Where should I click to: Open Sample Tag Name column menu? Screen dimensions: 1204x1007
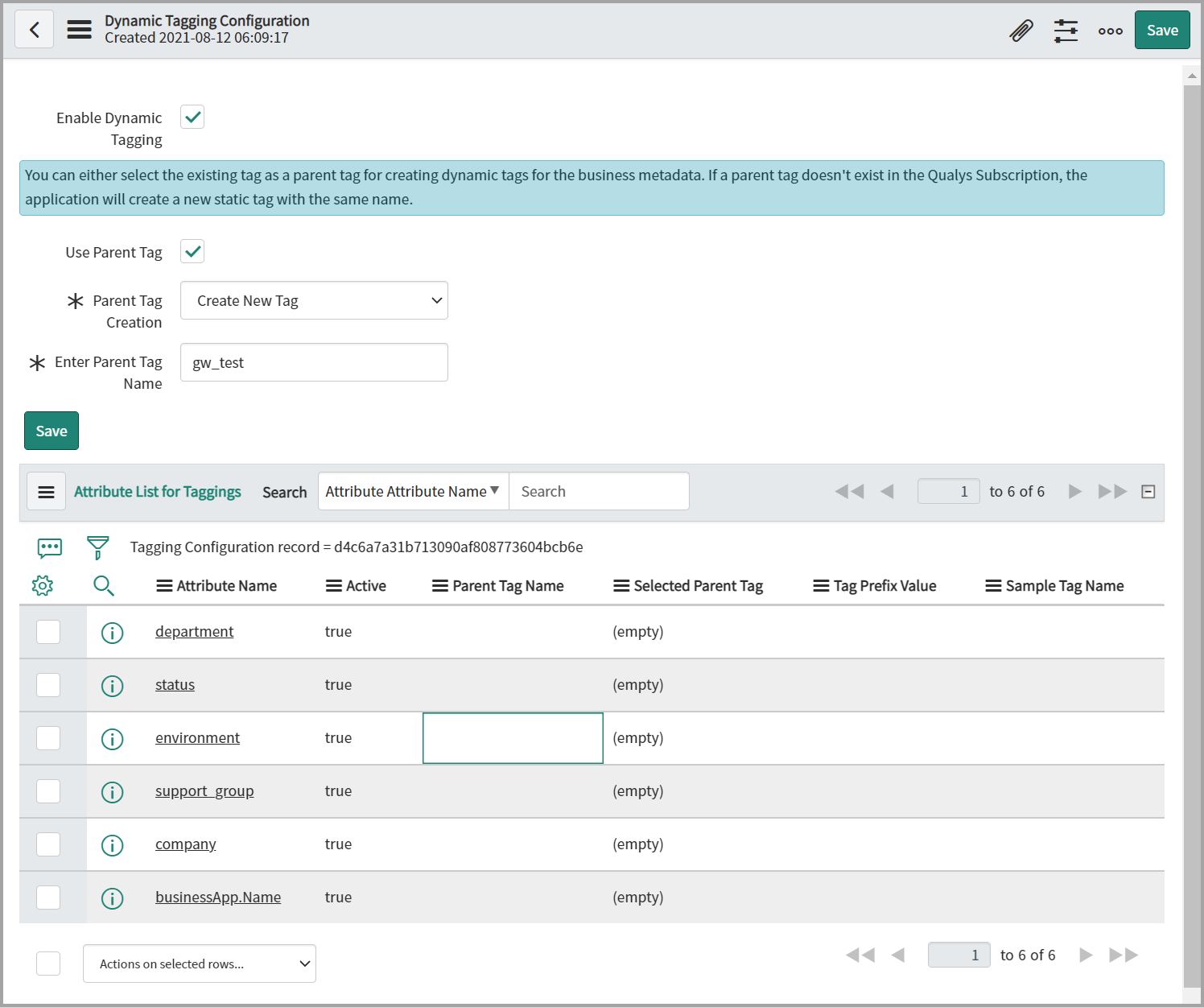[x=993, y=586]
